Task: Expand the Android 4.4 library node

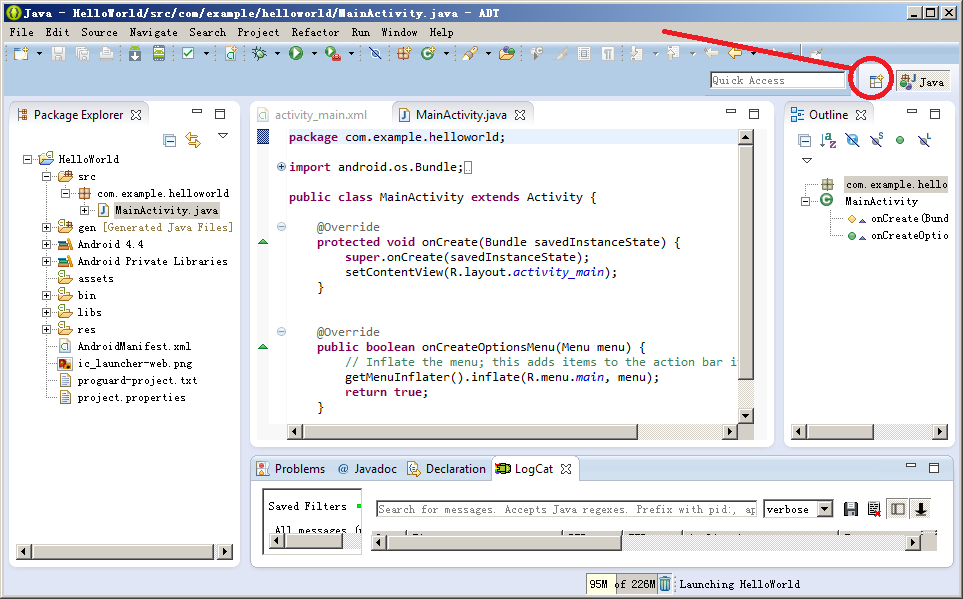Action: pos(46,245)
